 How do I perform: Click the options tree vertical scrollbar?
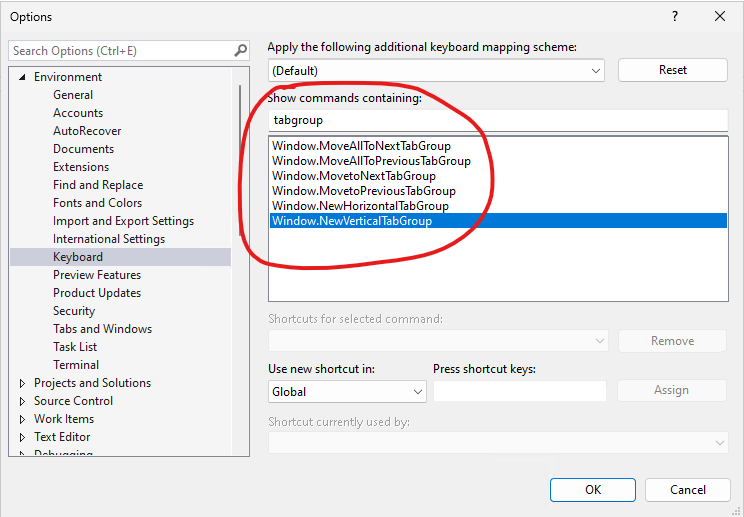pyautogui.click(x=240, y=161)
